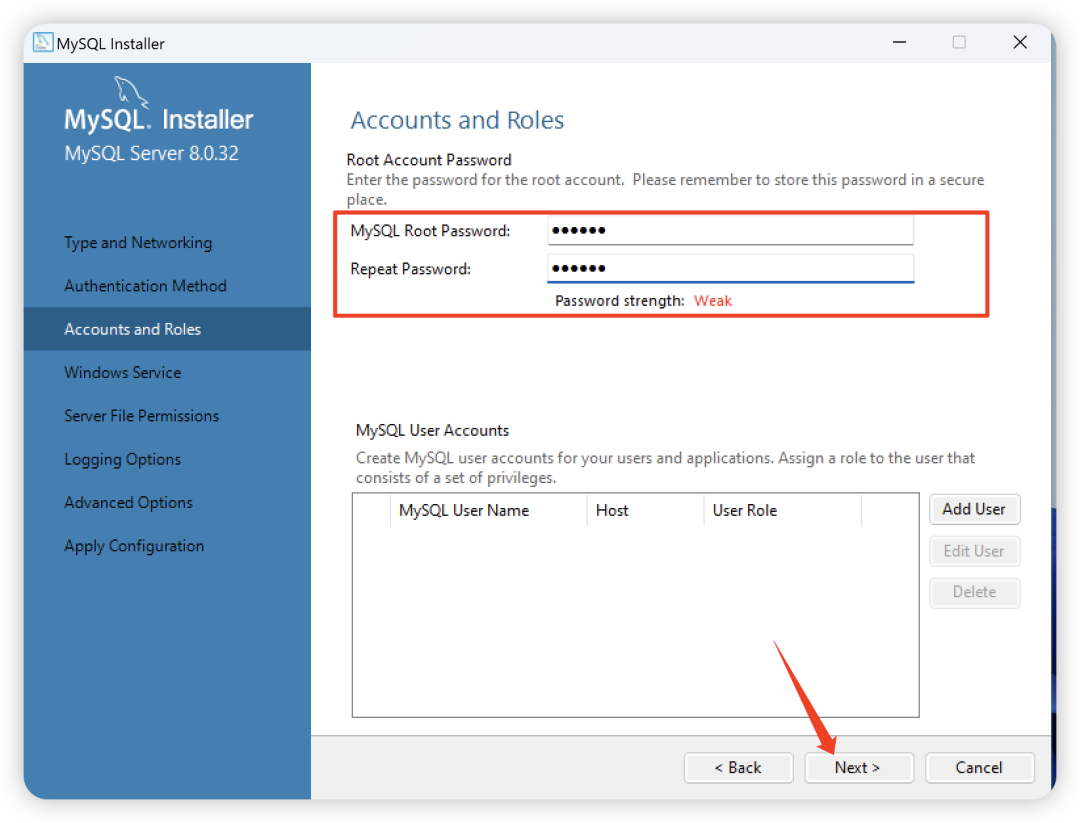Click the Delete user button

click(974, 592)
